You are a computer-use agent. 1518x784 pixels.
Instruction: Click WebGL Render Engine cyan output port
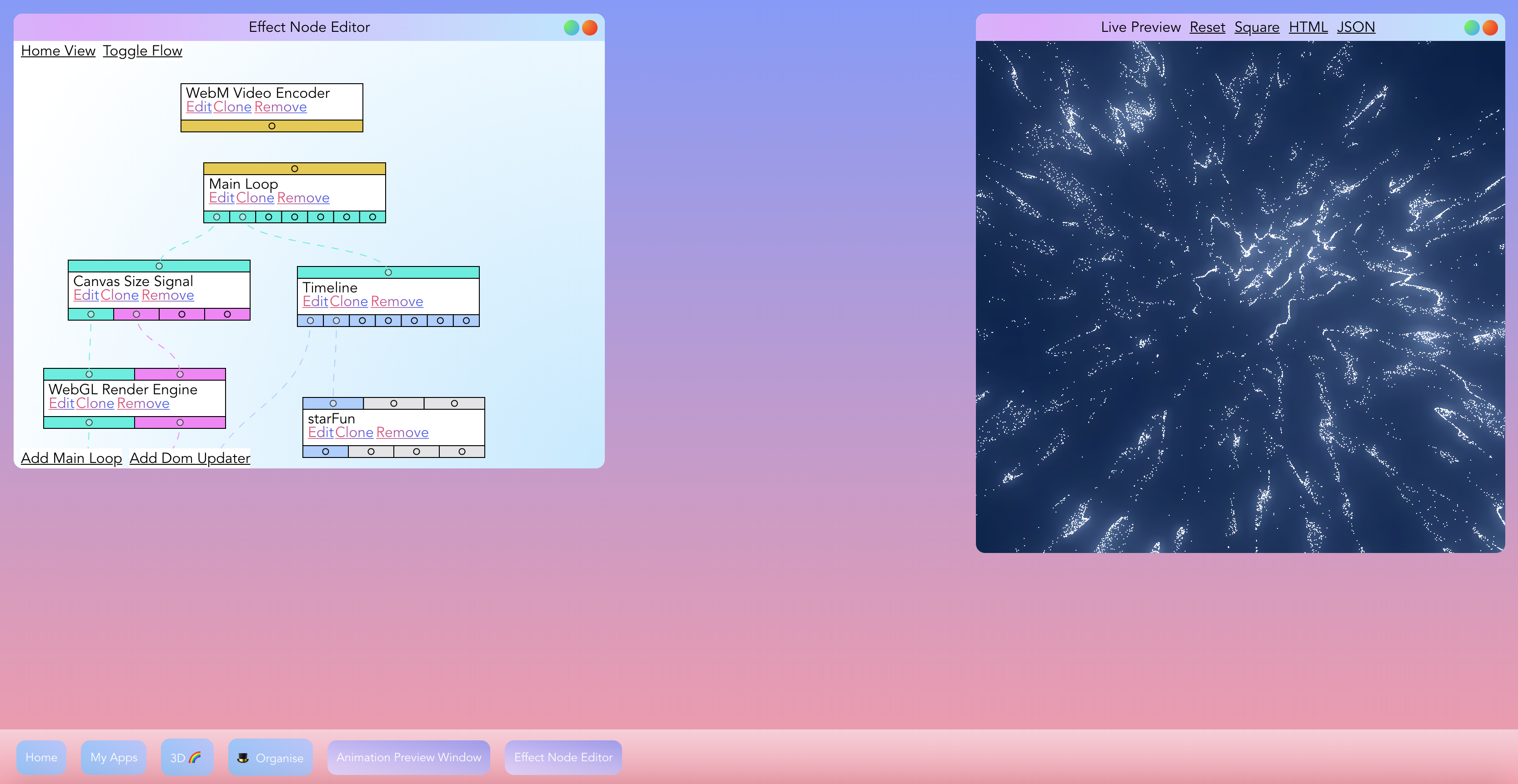(x=89, y=422)
